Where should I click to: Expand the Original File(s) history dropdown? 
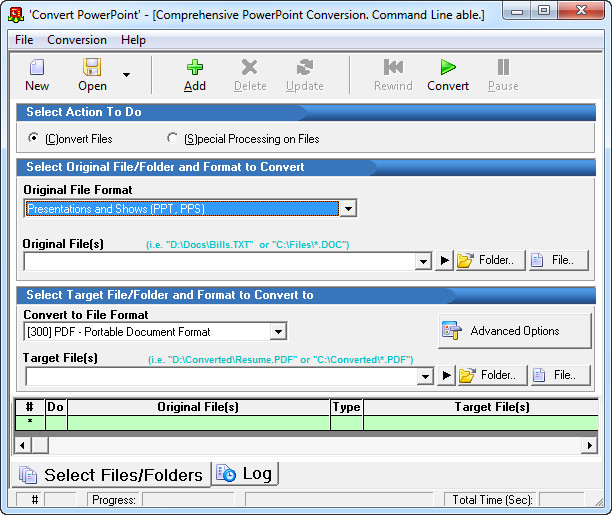click(423, 261)
